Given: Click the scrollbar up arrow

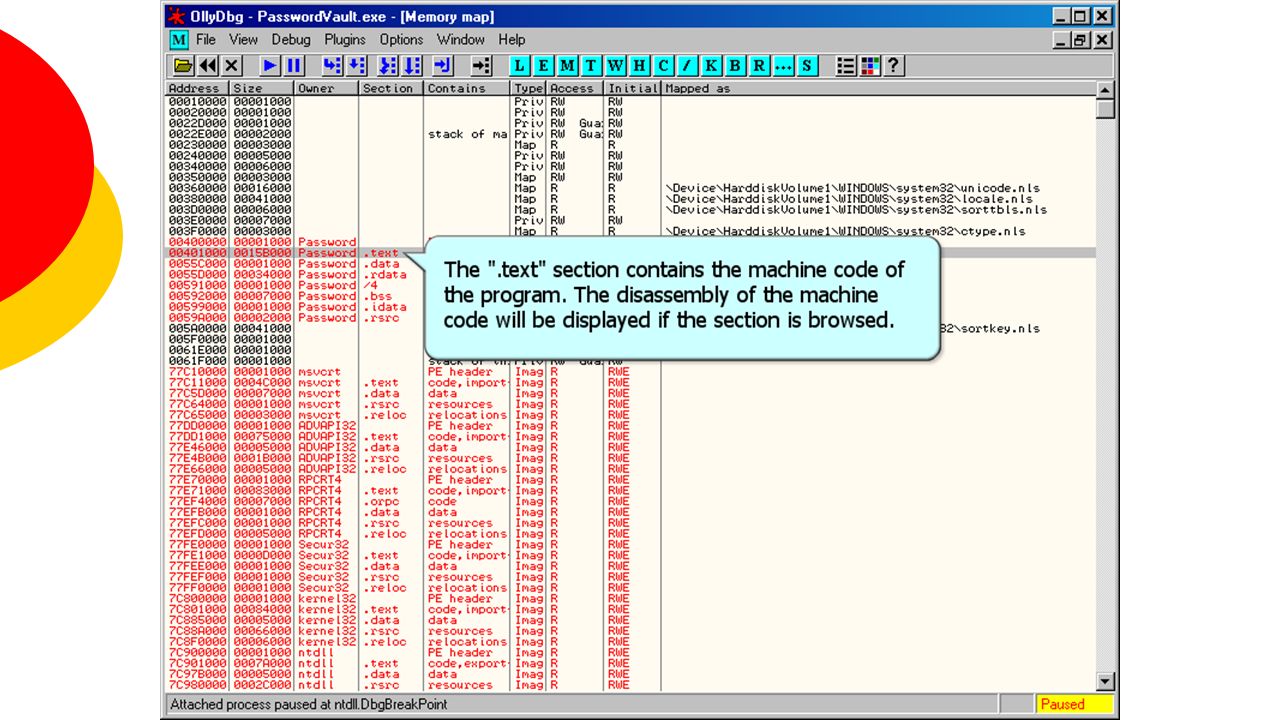Looking at the screenshot, I should coord(1105,90).
